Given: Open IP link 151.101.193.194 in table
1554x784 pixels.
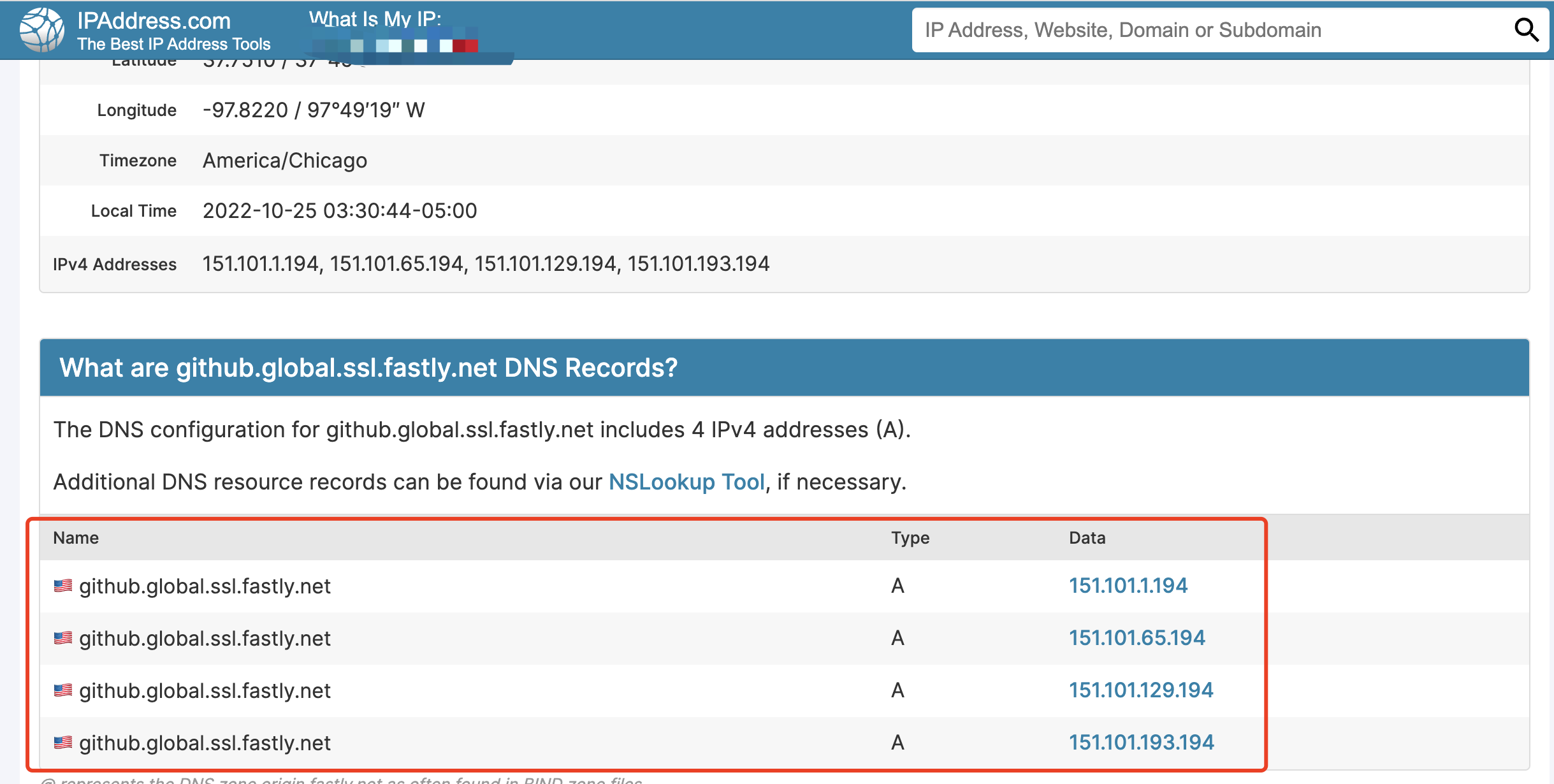Looking at the screenshot, I should [1141, 743].
